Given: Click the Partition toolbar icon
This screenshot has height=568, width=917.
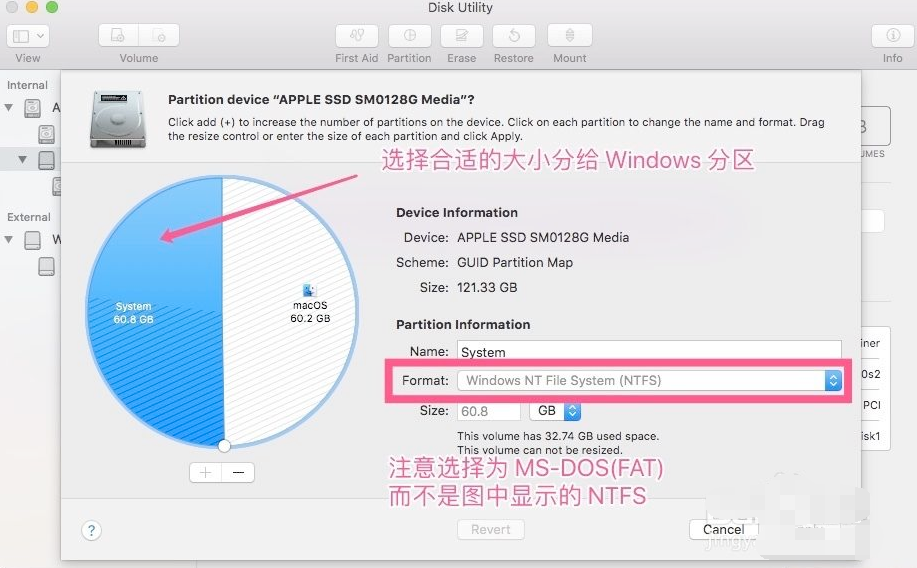Looking at the screenshot, I should pos(409,36).
